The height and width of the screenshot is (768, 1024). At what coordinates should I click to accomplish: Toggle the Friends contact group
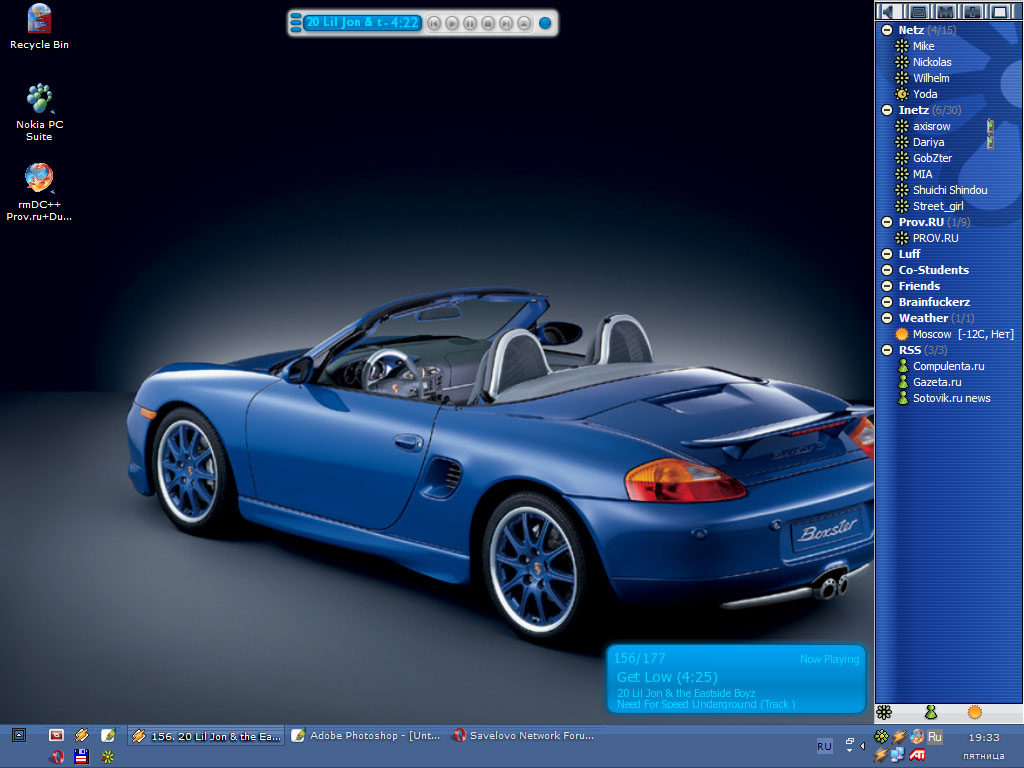(x=887, y=286)
